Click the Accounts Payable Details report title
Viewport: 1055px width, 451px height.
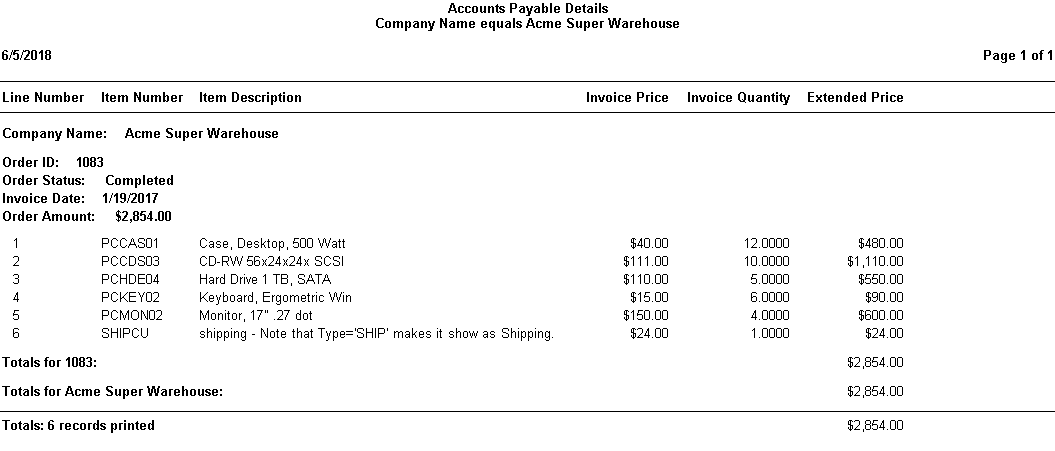[527, 9]
